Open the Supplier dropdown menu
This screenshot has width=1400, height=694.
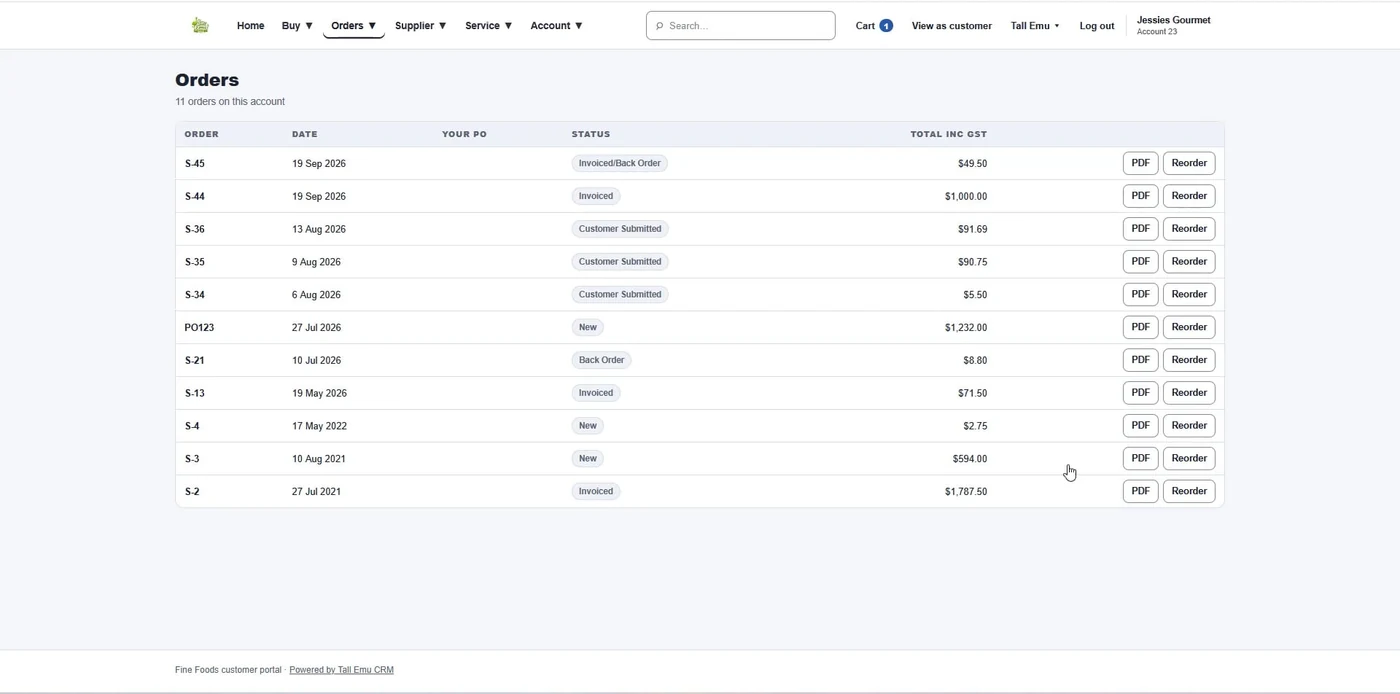click(421, 26)
